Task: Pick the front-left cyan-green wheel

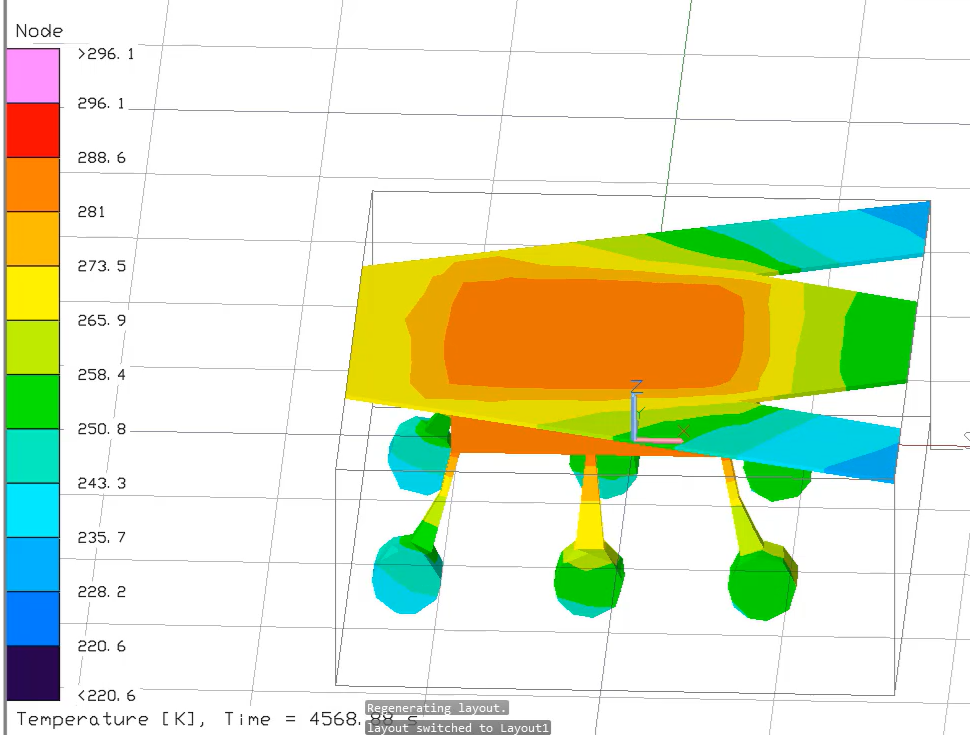Action: [x=407, y=574]
